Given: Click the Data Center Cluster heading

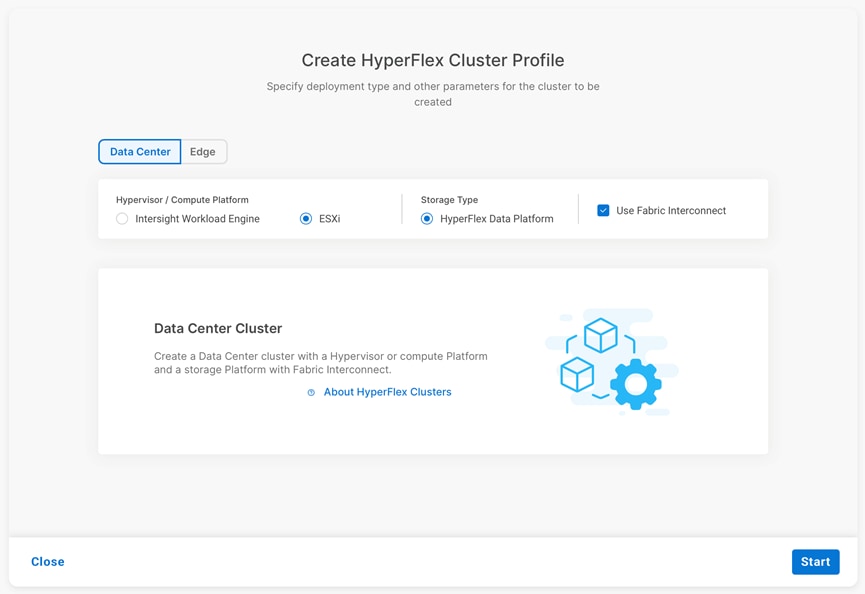Looking at the screenshot, I should (x=218, y=329).
